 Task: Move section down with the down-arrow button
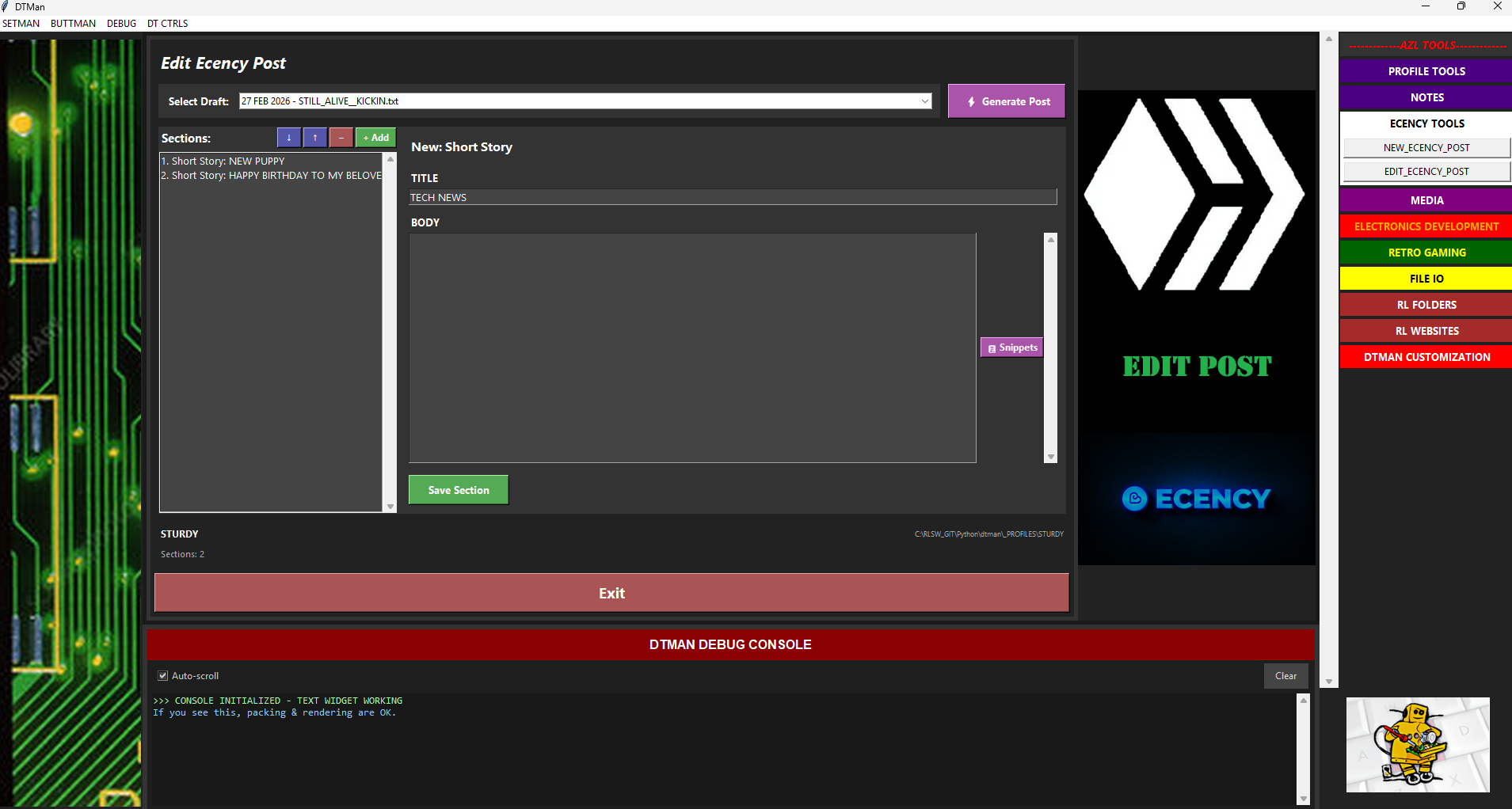pyautogui.click(x=289, y=138)
